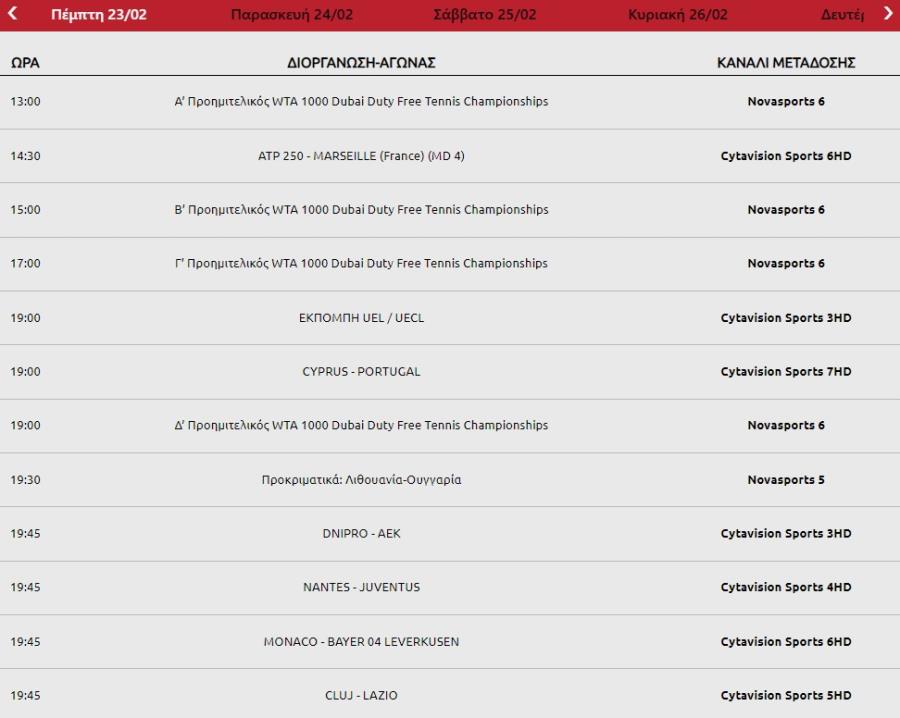
Task: Select the Πέμπτη 23/02 date tab
Action: tap(99, 14)
